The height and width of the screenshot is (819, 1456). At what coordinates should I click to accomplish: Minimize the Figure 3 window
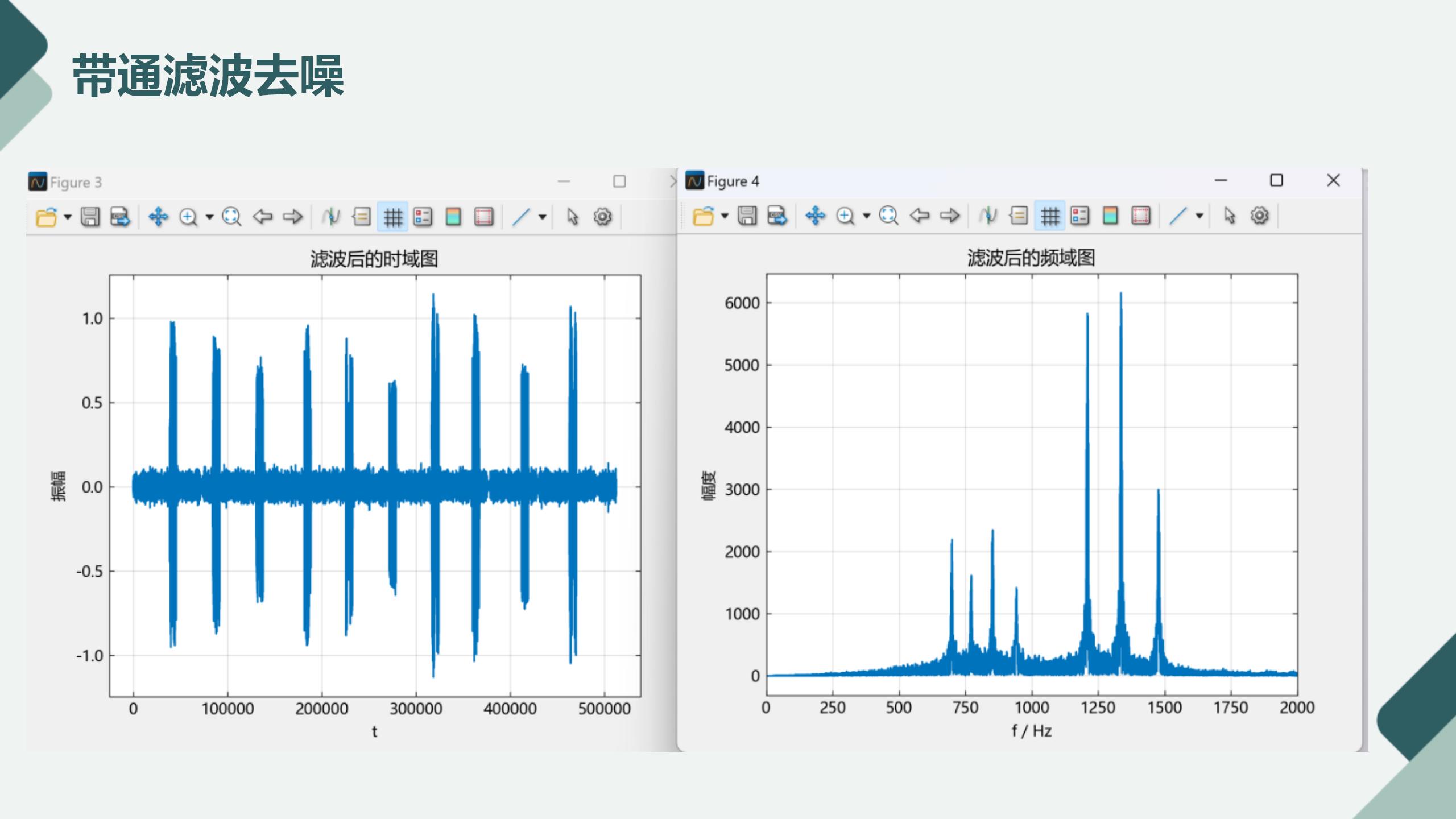pos(564,181)
